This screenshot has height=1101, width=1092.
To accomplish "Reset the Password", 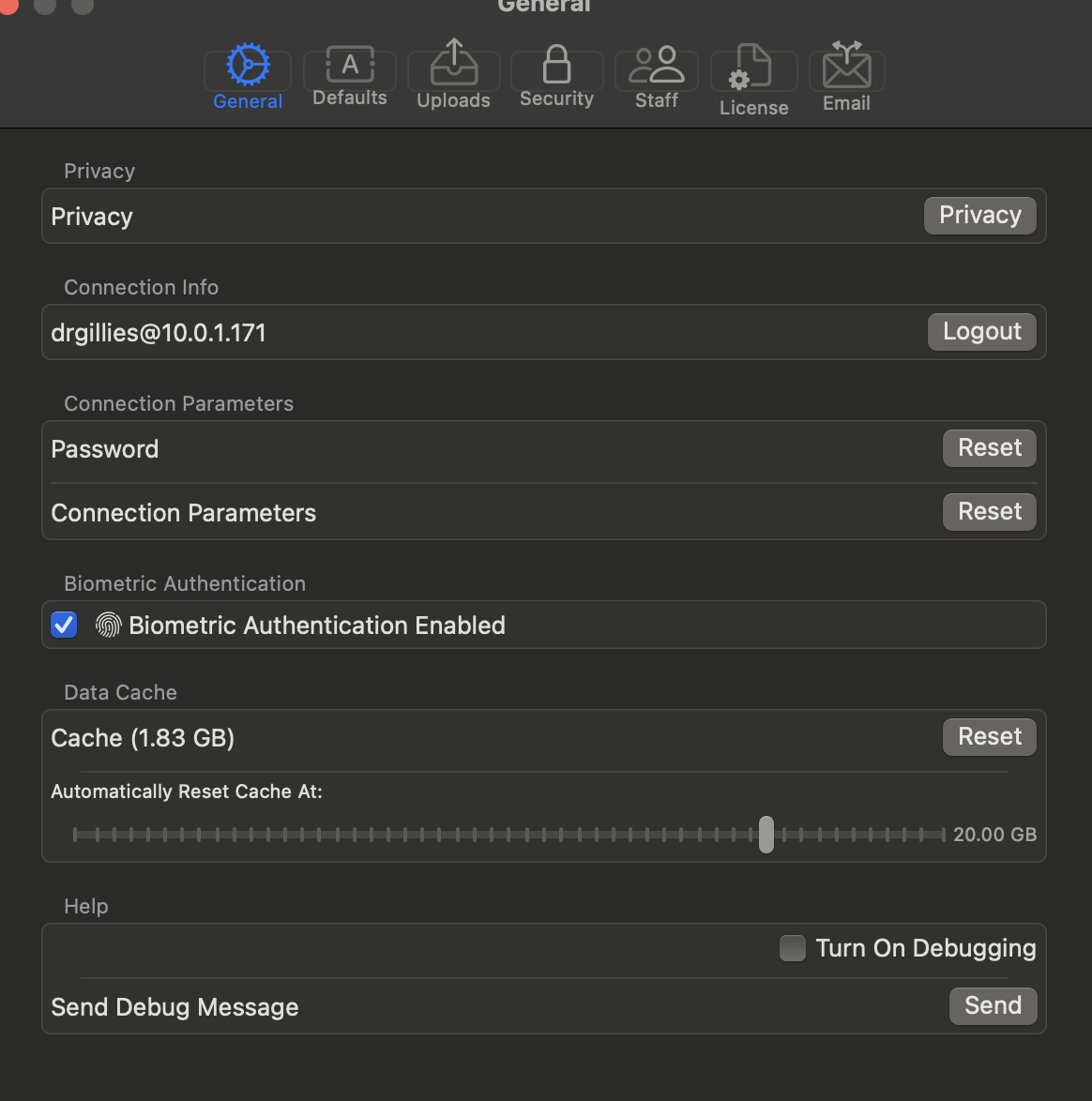I will coord(990,448).
